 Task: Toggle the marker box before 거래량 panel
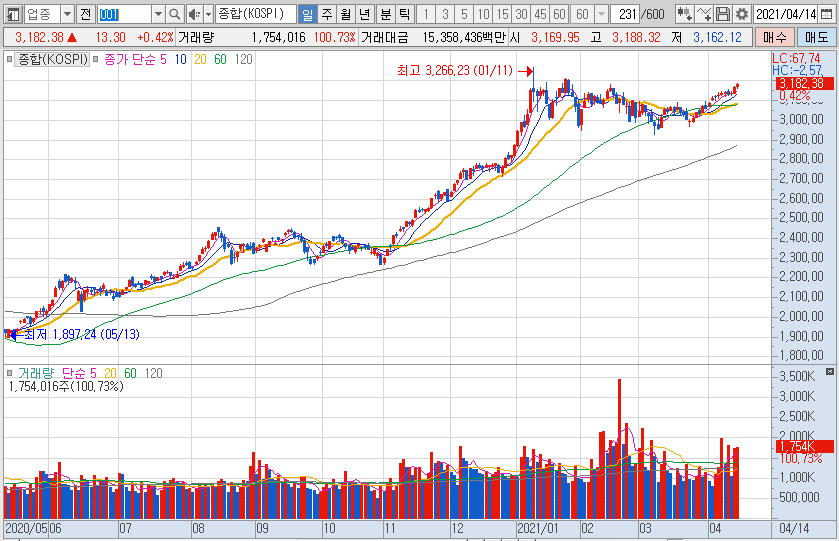click(x=9, y=373)
